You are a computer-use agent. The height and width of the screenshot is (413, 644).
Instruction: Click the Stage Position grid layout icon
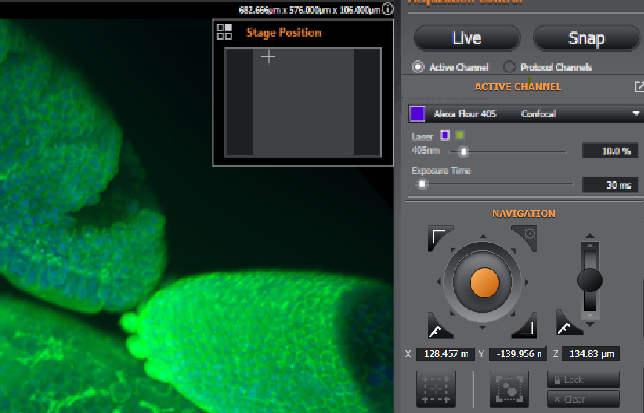tap(224, 33)
